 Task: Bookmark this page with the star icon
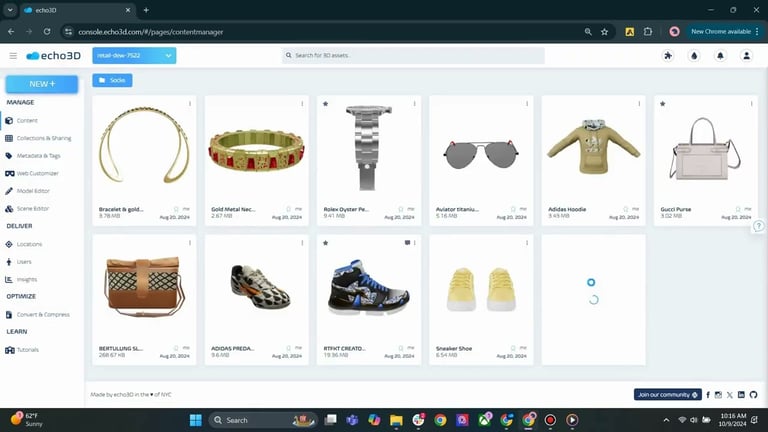[604, 32]
